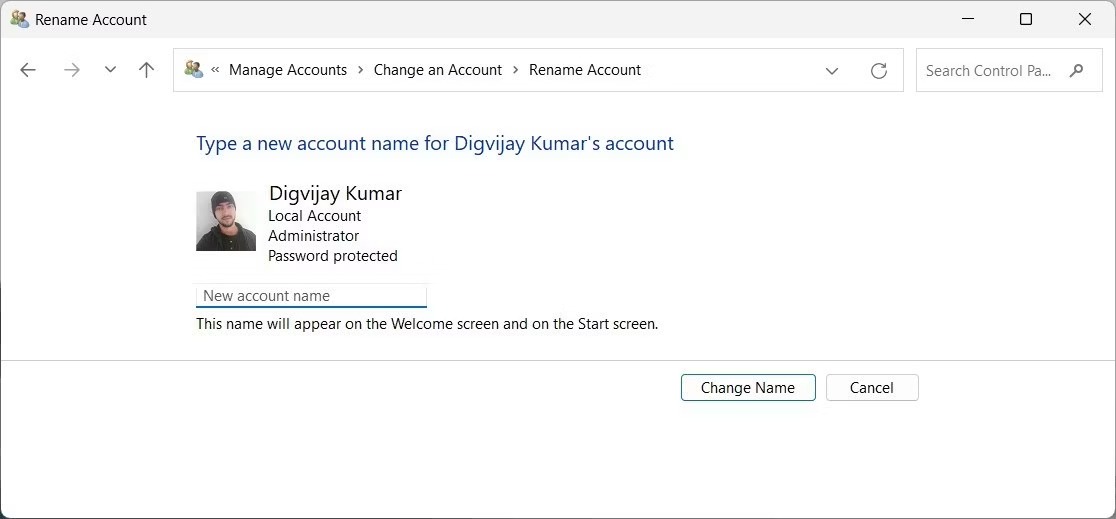Click the forward navigation arrow
1116x519 pixels.
point(72,70)
